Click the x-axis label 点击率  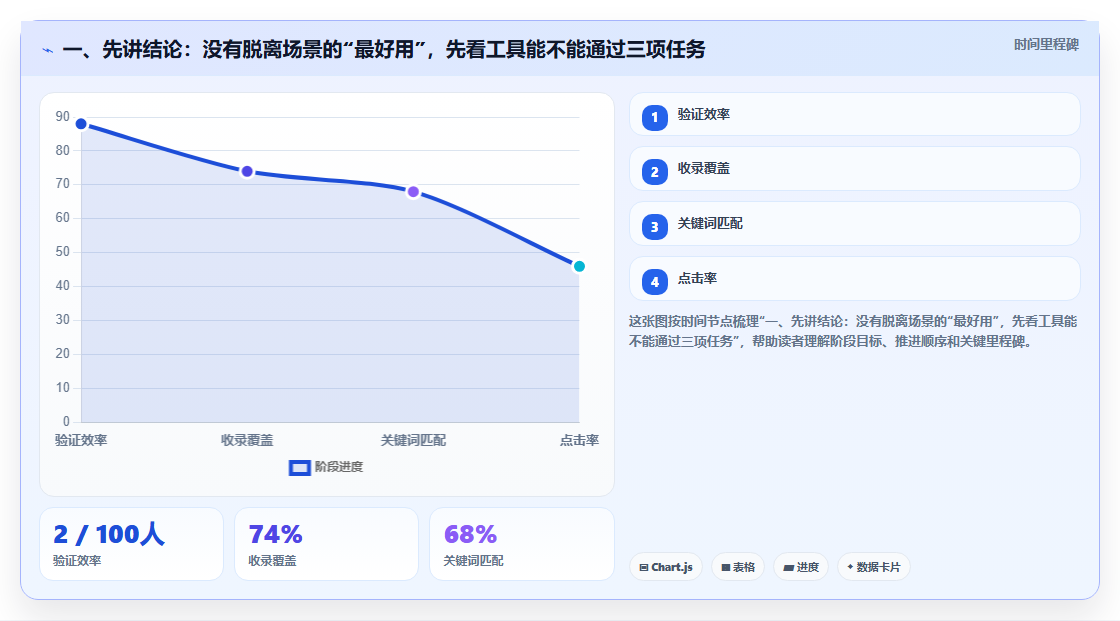pos(579,441)
